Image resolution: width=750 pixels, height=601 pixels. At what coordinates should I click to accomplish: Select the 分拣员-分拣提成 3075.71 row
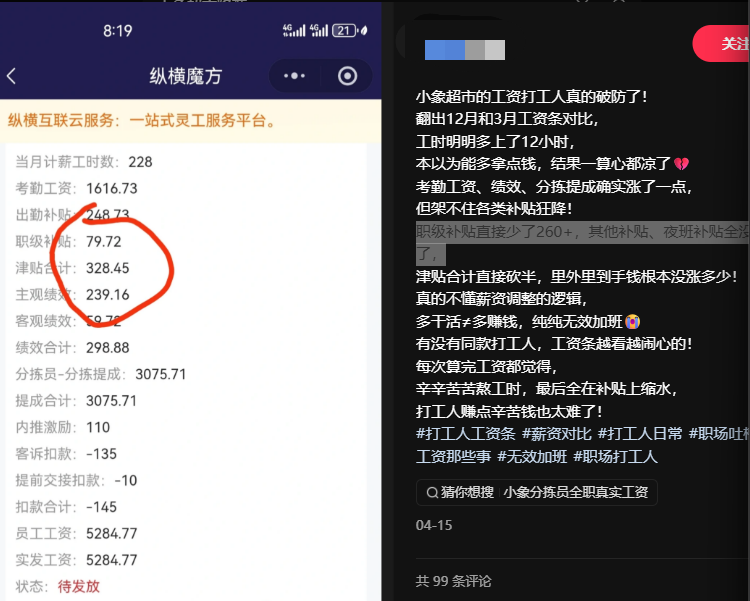[x=100, y=374]
